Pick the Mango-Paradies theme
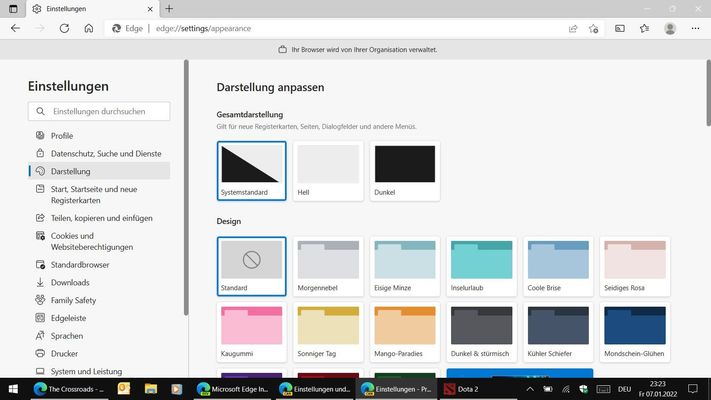711x400 pixels. coord(405,332)
